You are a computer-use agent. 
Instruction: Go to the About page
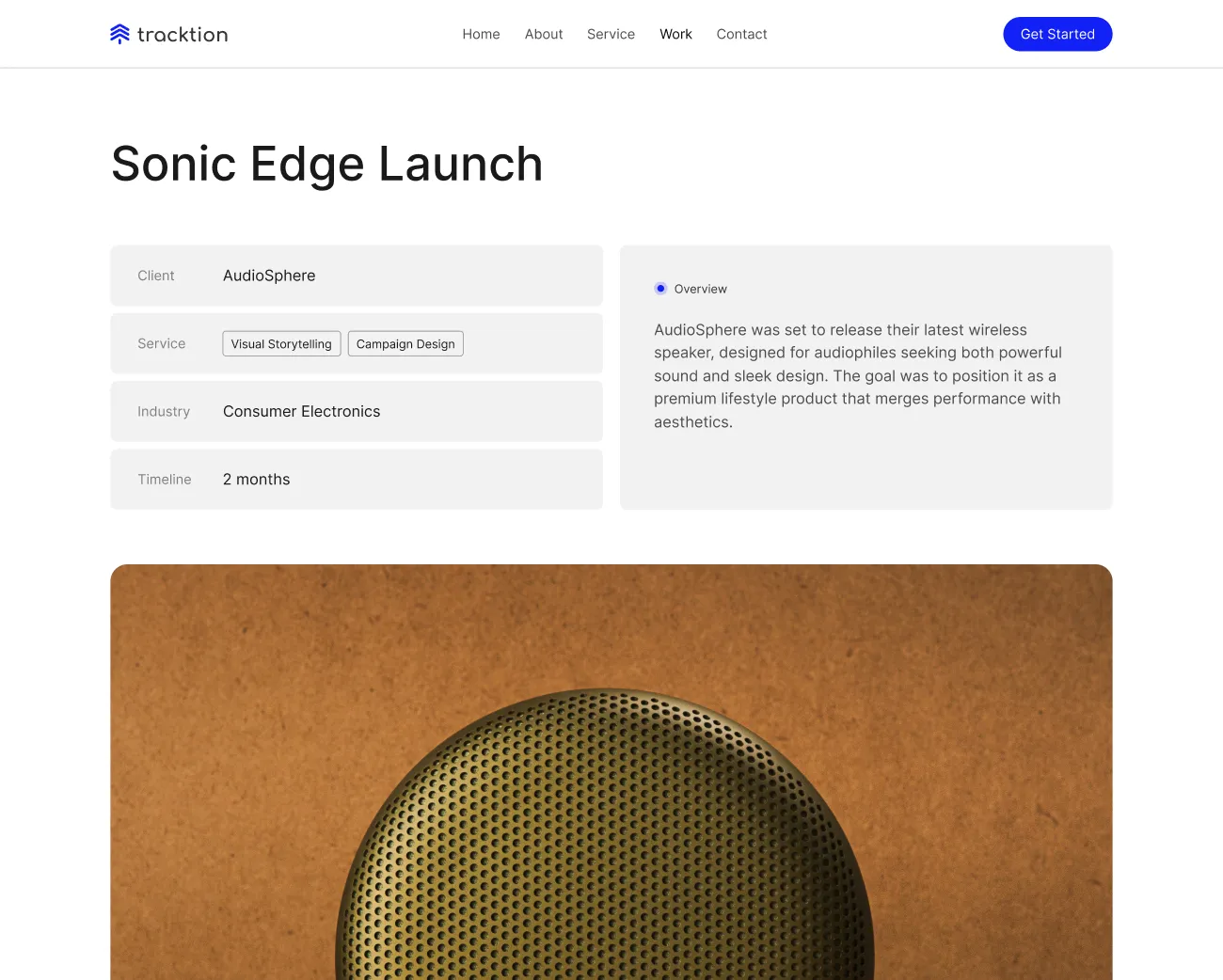tap(544, 34)
